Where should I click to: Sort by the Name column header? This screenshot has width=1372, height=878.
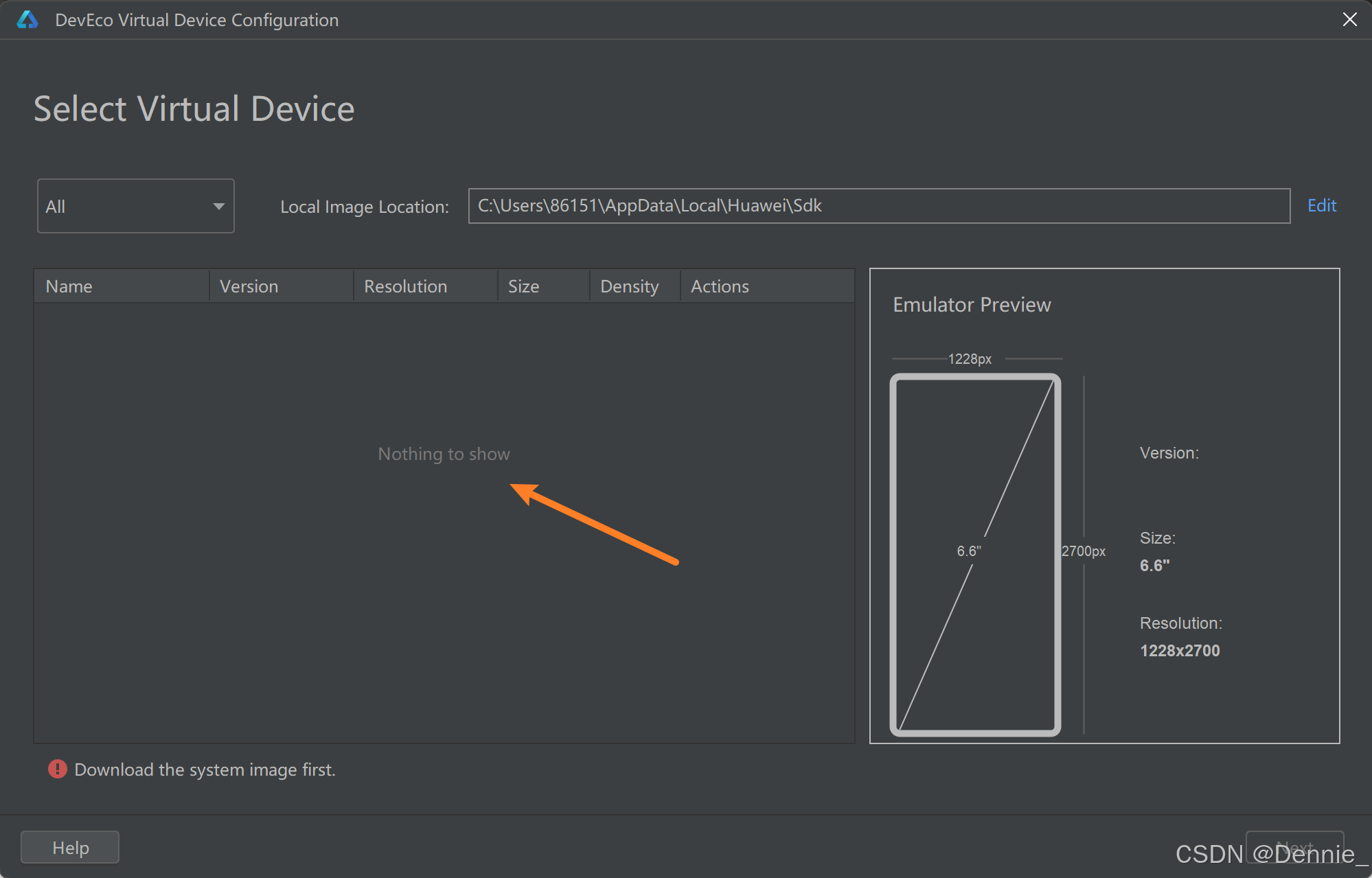[69, 286]
